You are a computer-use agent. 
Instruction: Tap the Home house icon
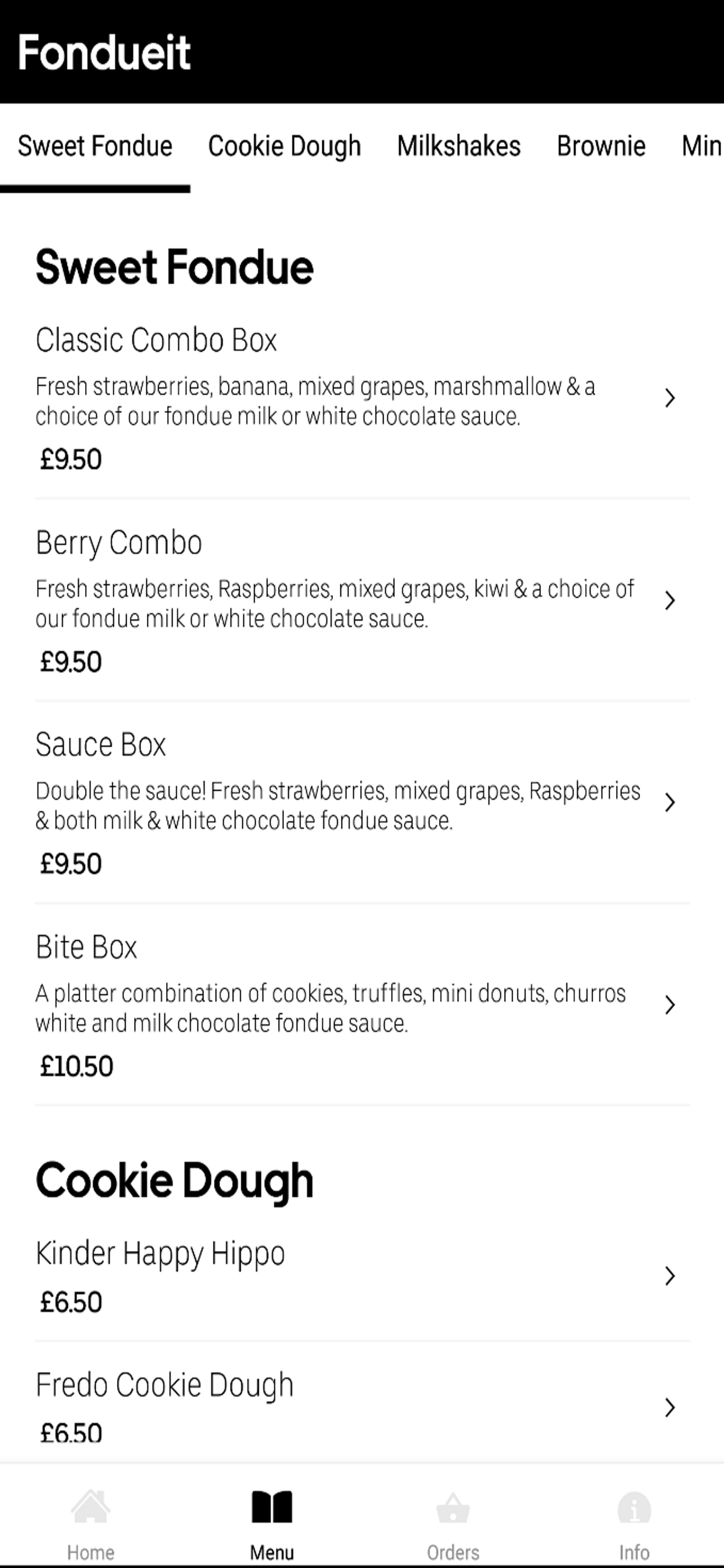click(x=91, y=1507)
